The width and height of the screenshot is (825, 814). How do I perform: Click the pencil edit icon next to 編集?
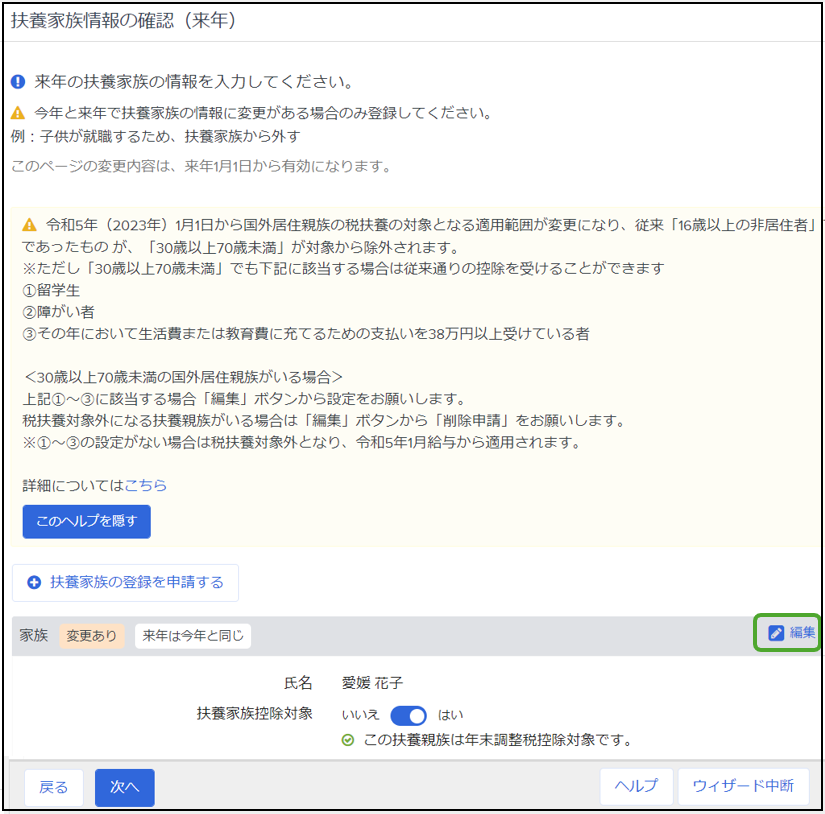click(776, 632)
